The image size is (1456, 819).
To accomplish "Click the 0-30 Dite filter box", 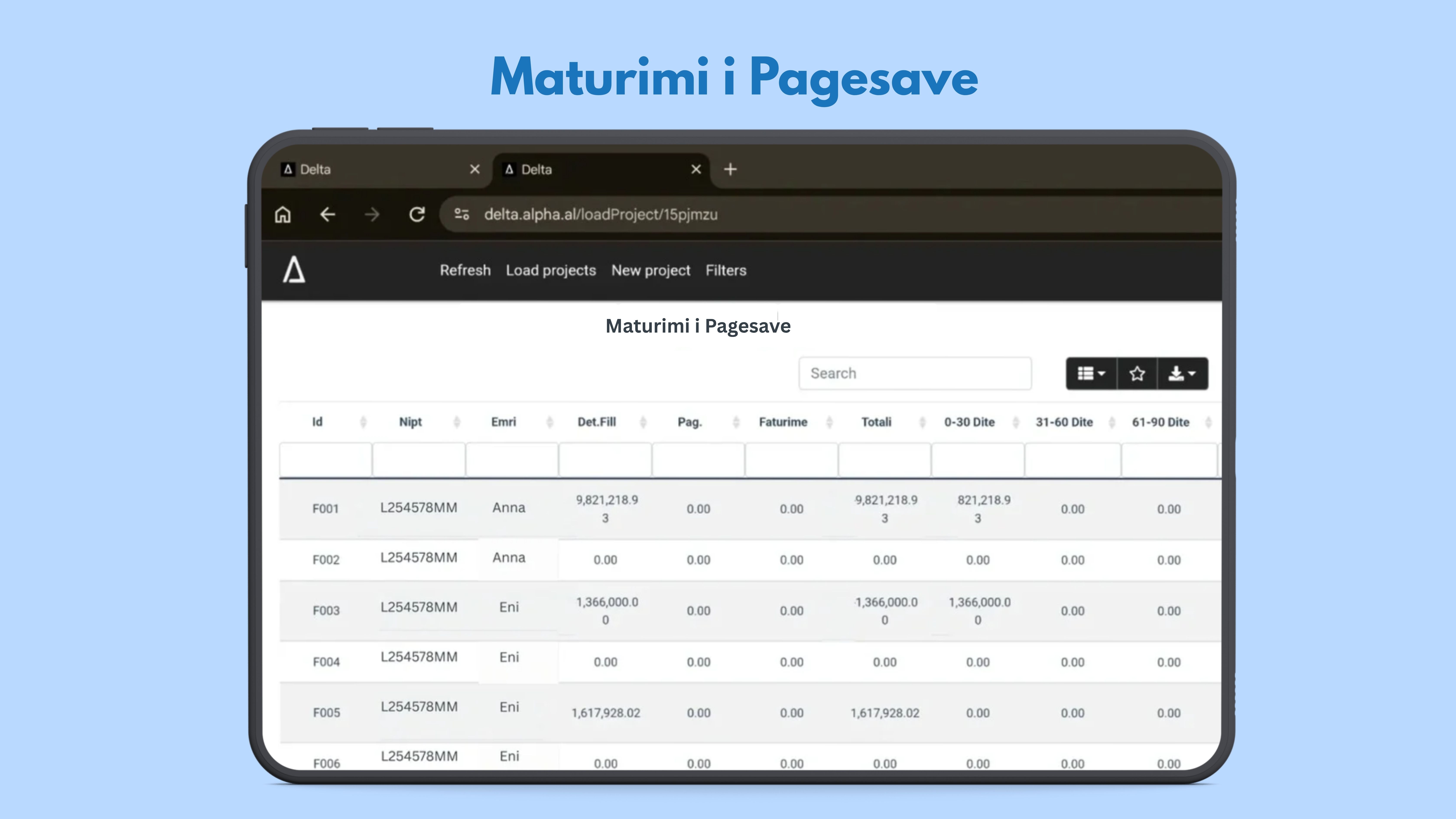I will (978, 460).
